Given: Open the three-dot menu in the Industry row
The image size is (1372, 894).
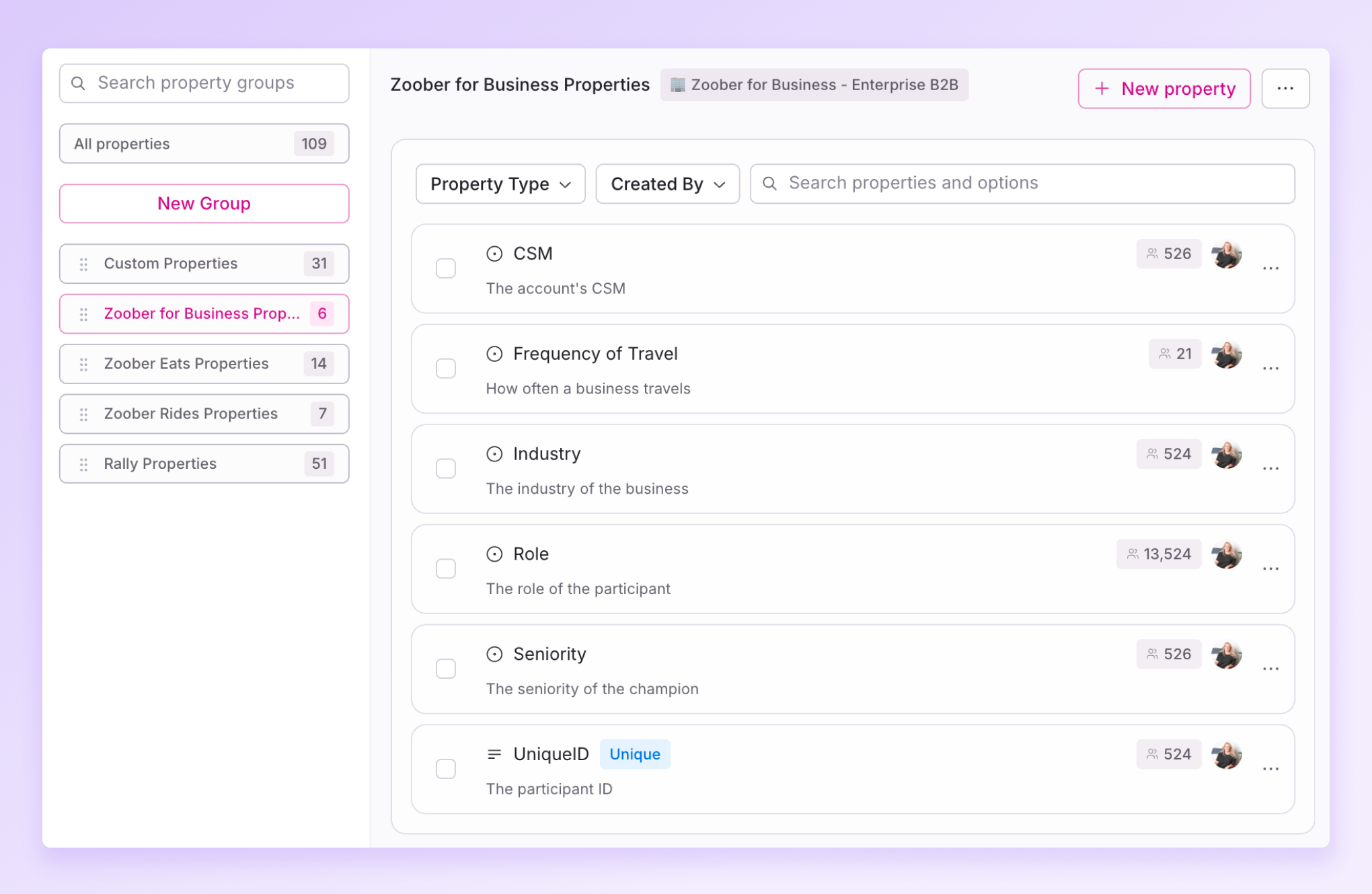Looking at the screenshot, I should (x=1270, y=469).
